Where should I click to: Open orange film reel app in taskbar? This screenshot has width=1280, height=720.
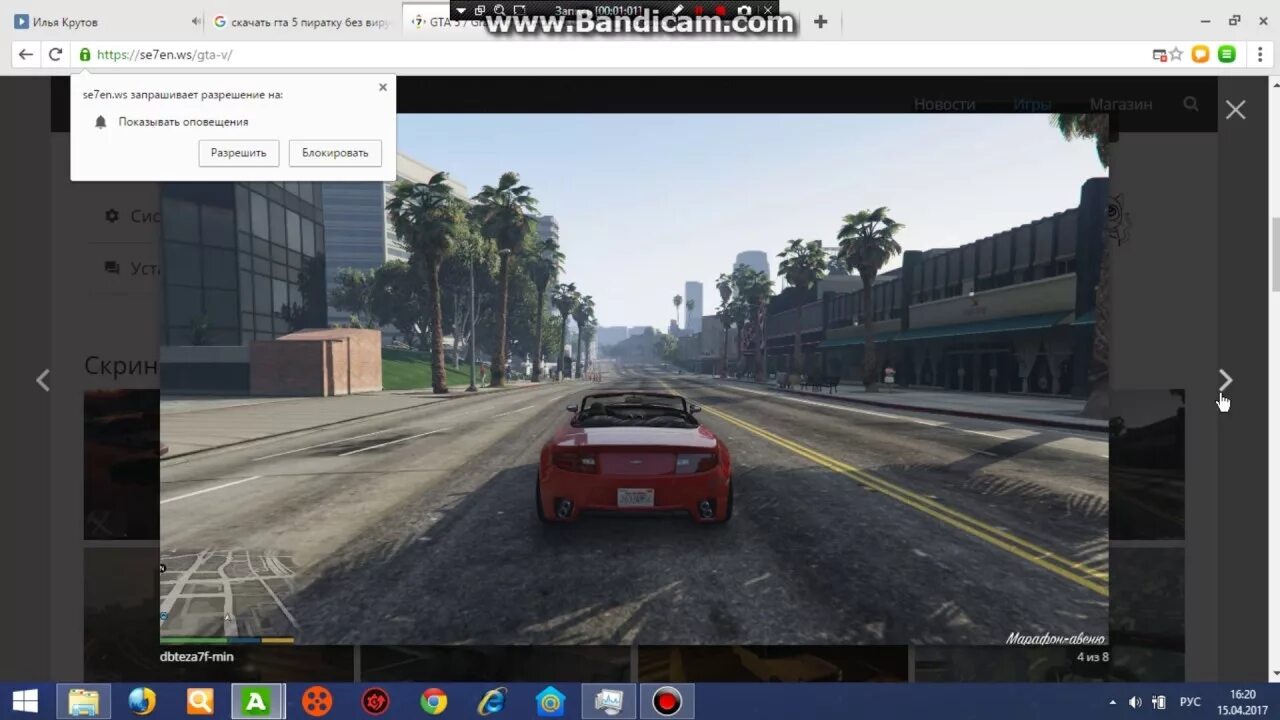[316, 701]
